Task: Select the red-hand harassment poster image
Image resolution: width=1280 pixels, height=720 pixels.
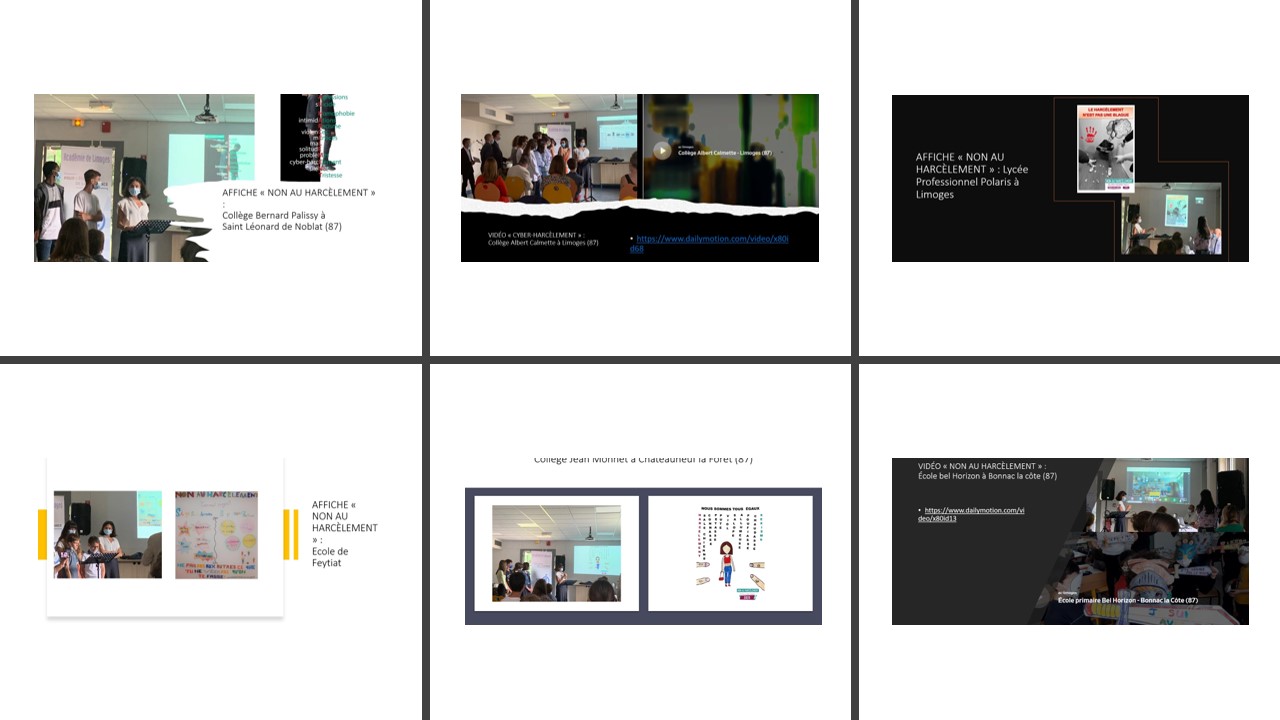Action: tap(1105, 148)
